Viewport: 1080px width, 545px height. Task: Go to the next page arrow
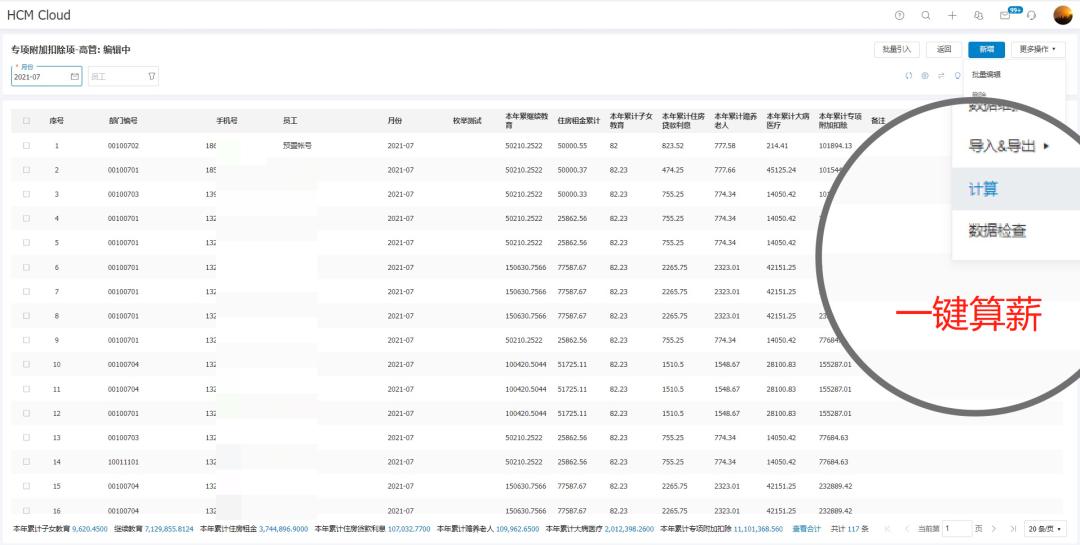[993, 528]
